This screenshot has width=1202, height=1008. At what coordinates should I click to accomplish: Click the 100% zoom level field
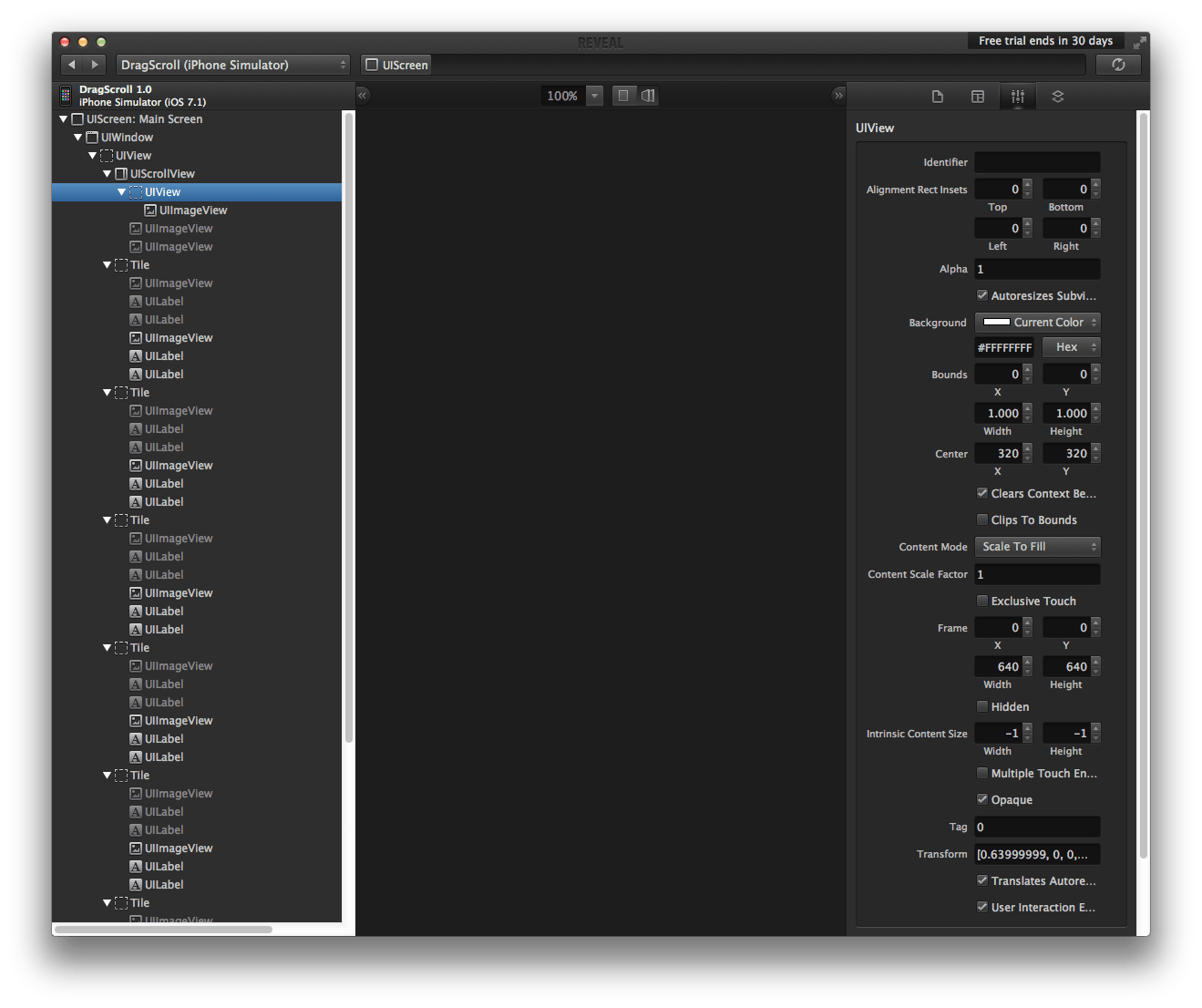(x=563, y=96)
